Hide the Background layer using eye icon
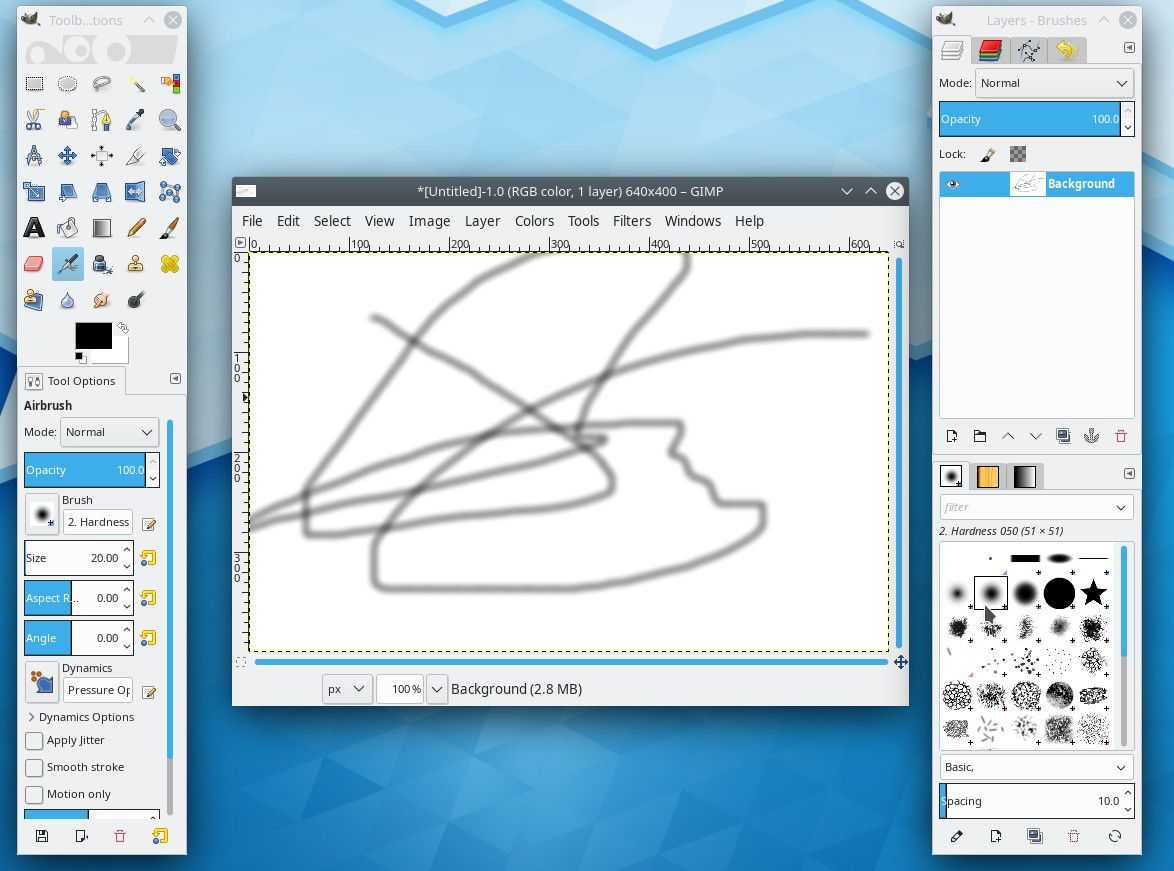1174x871 pixels. 952,184
